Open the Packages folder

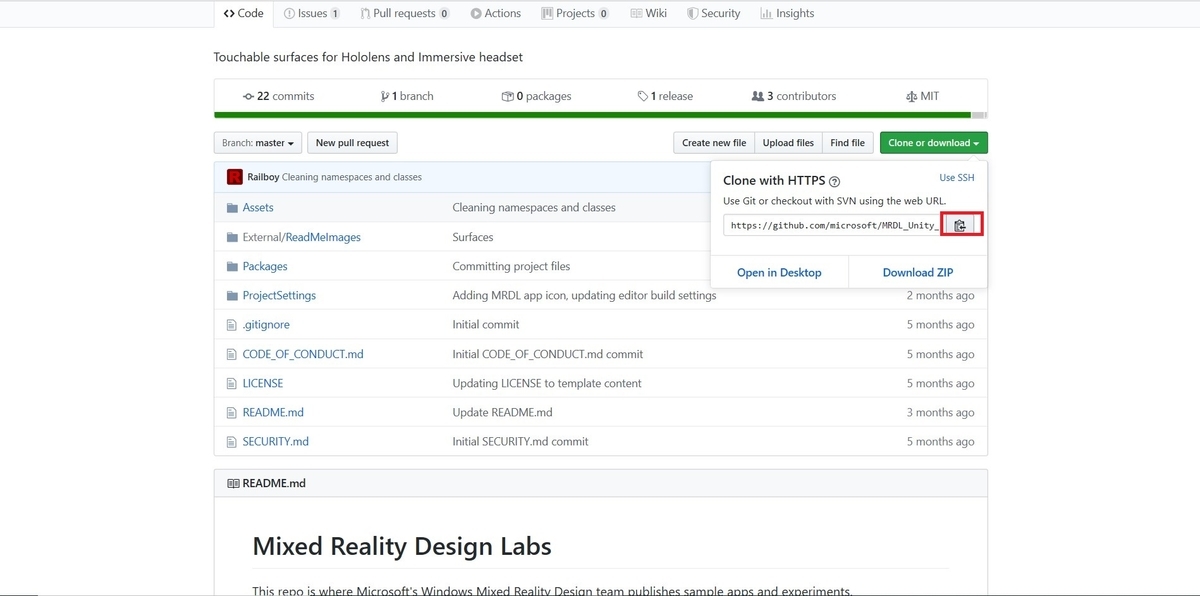pos(265,267)
